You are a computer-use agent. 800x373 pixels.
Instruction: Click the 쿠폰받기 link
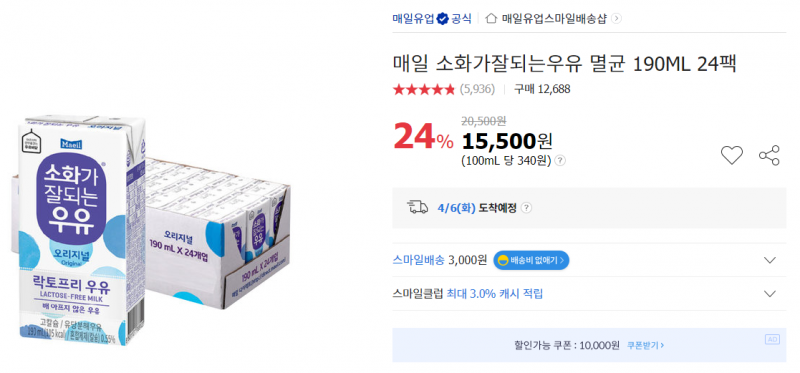(645, 345)
